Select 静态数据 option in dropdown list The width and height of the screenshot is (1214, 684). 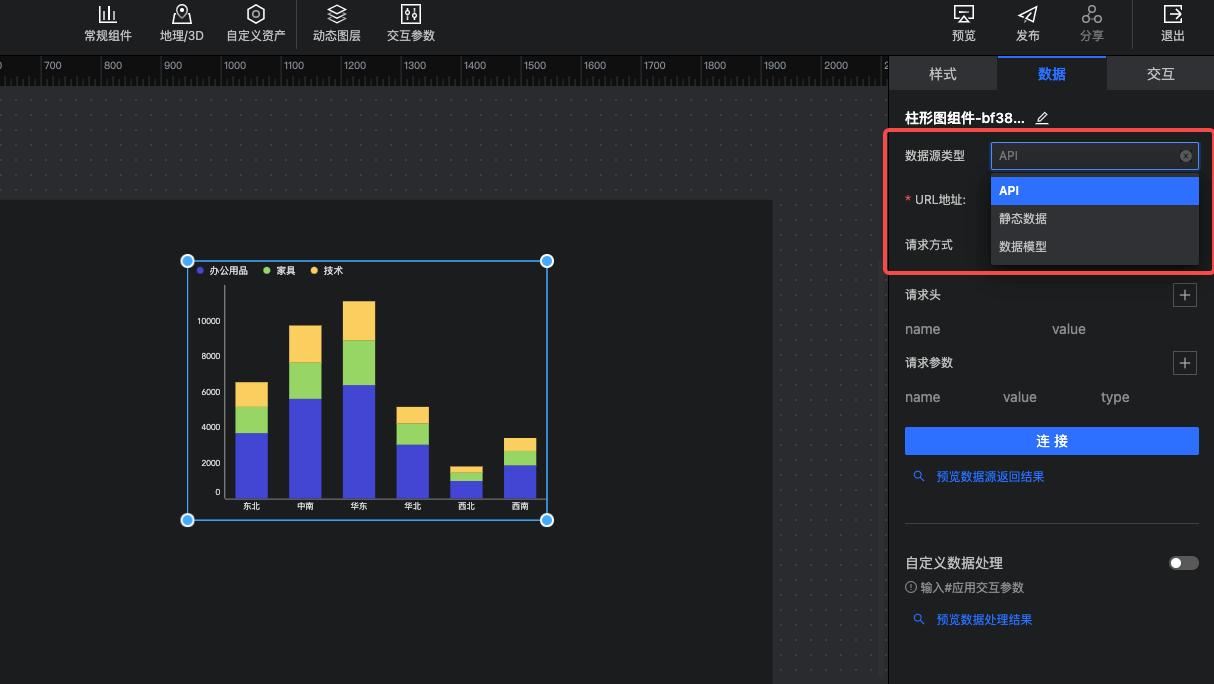[1095, 218]
